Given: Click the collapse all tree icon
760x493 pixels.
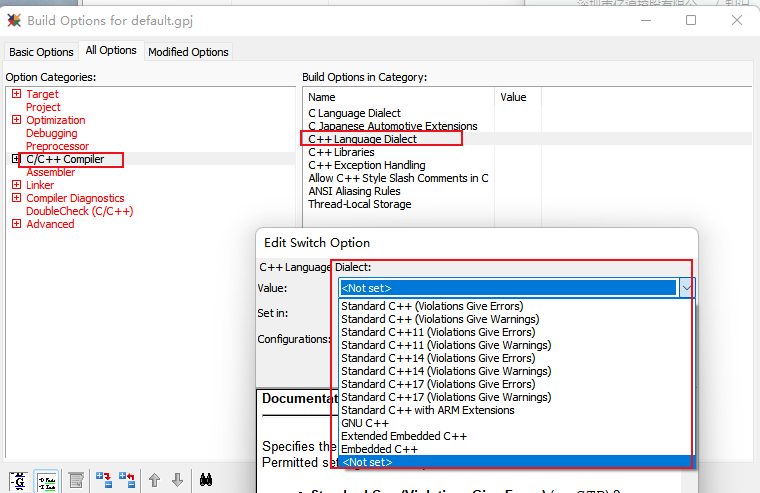Looking at the screenshot, I should pos(128,480).
